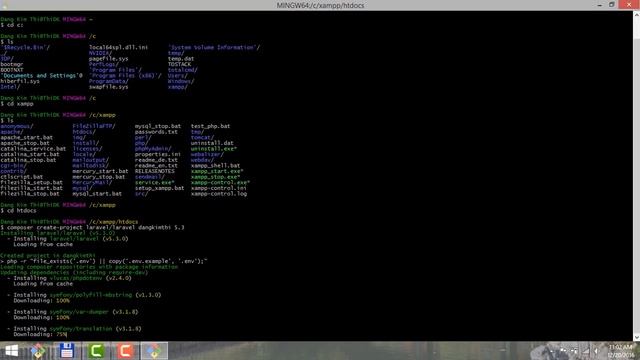Image resolution: width=640 pixels, height=360 pixels.
Task: Click the 'mysql_start.bat' file entry
Action: pyautogui.click(x=97, y=193)
